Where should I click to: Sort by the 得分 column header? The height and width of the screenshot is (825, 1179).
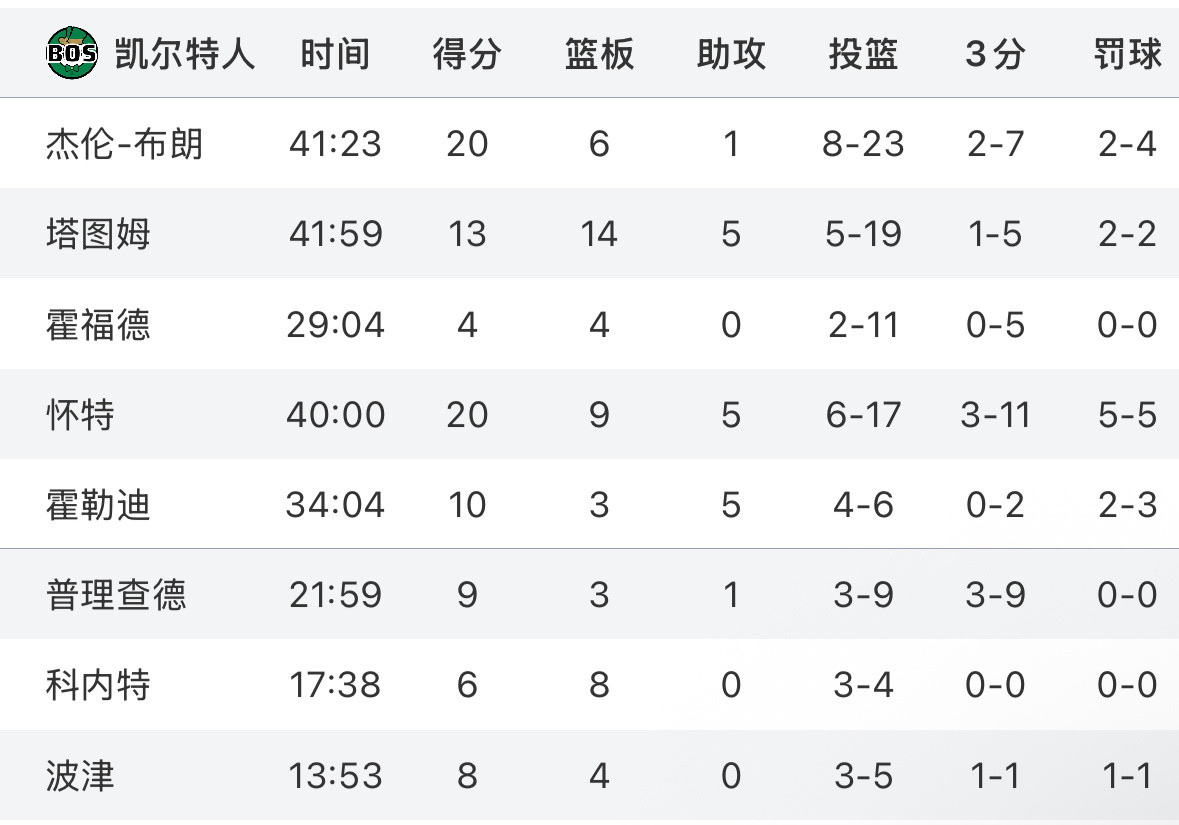[467, 54]
